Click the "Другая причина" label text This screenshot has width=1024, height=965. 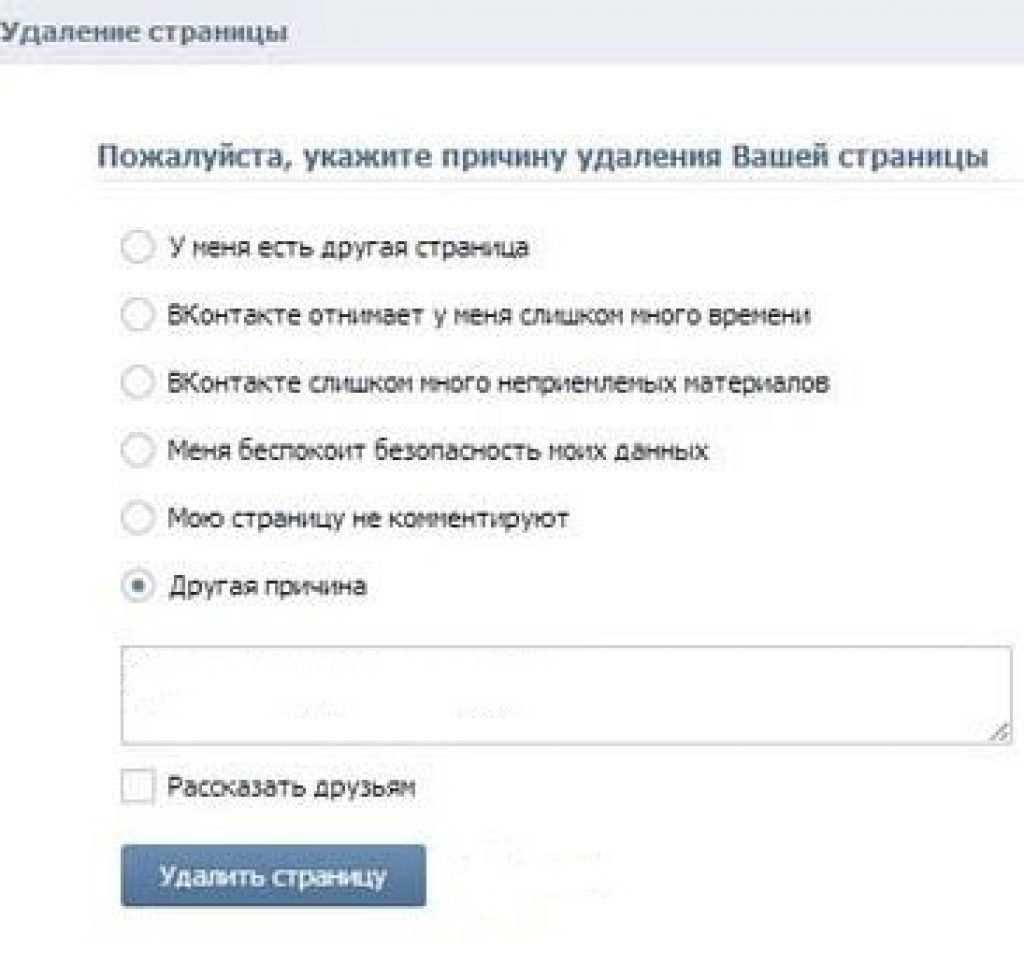[267, 587]
